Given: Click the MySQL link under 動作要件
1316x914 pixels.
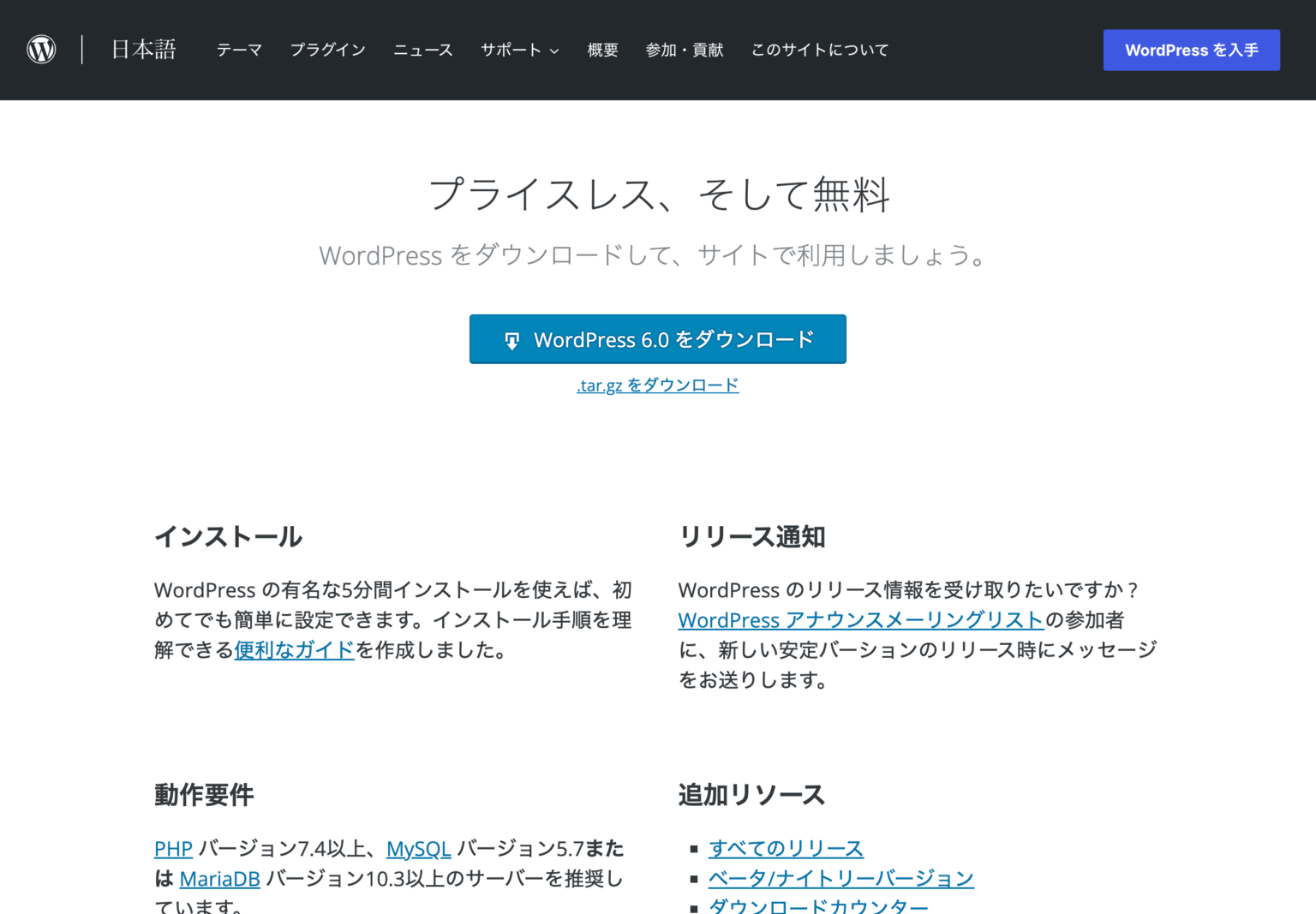Looking at the screenshot, I should coord(418,848).
